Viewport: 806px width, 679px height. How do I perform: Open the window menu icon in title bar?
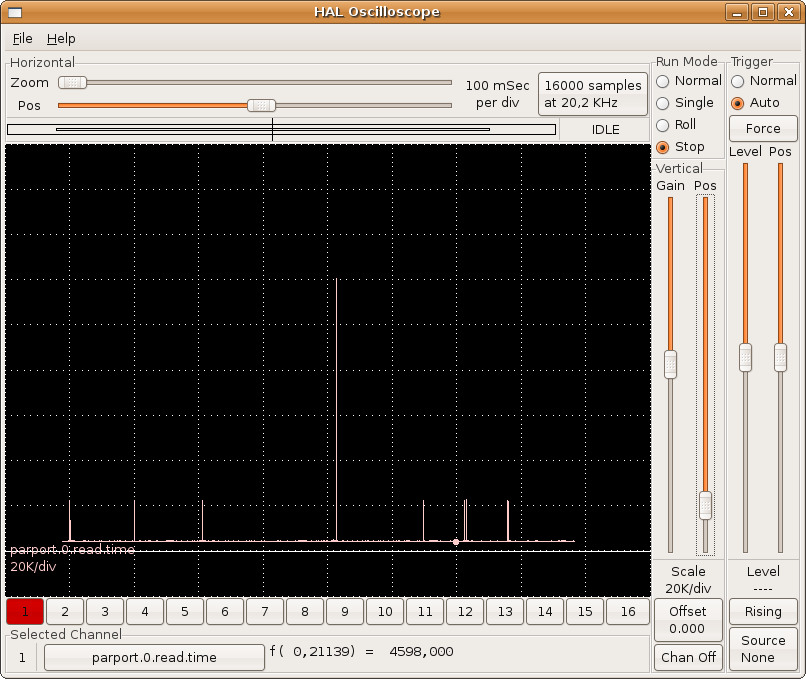click(x=15, y=12)
